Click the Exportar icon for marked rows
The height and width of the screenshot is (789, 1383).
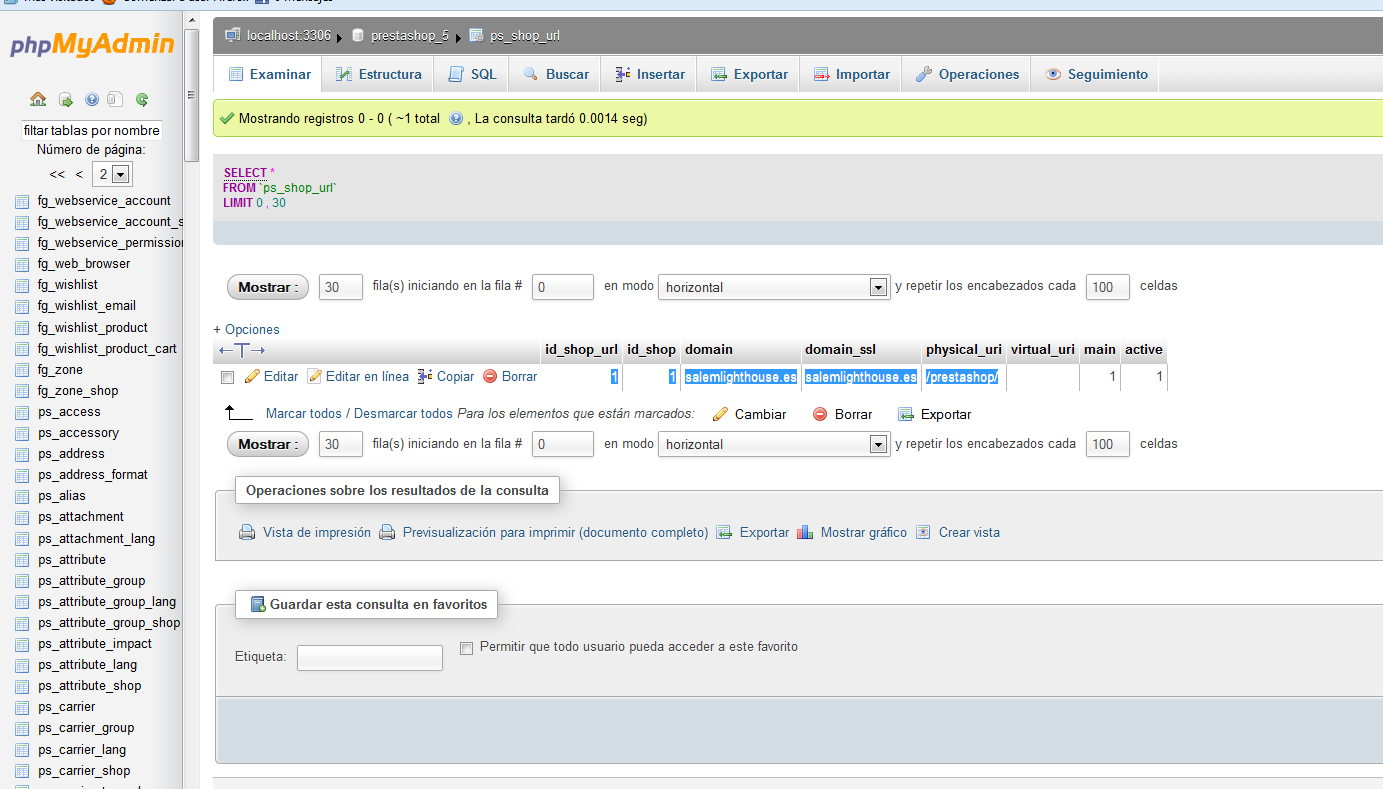pyautogui.click(x=906, y=414)
